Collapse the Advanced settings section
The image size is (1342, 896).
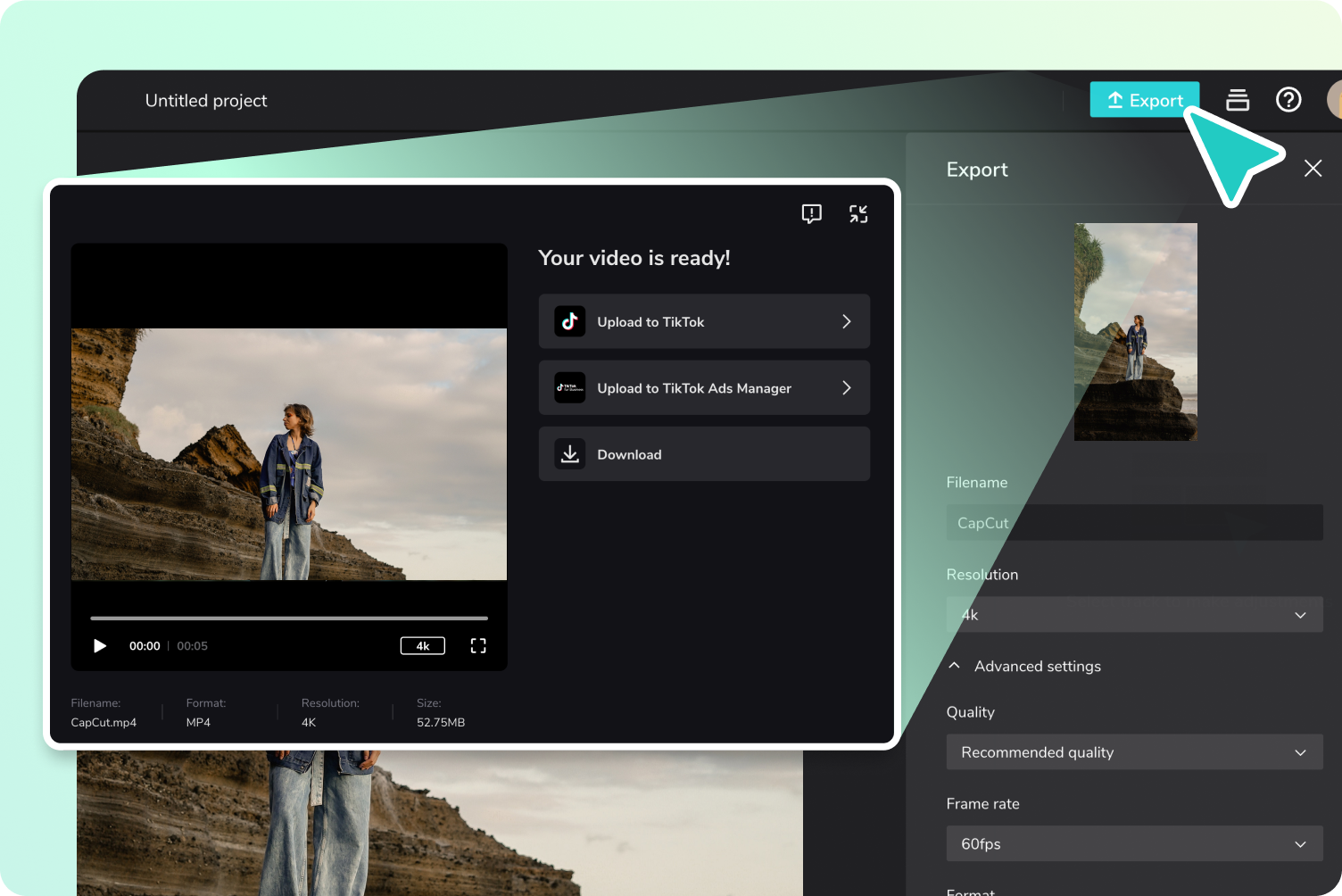tap(1024, 667)
